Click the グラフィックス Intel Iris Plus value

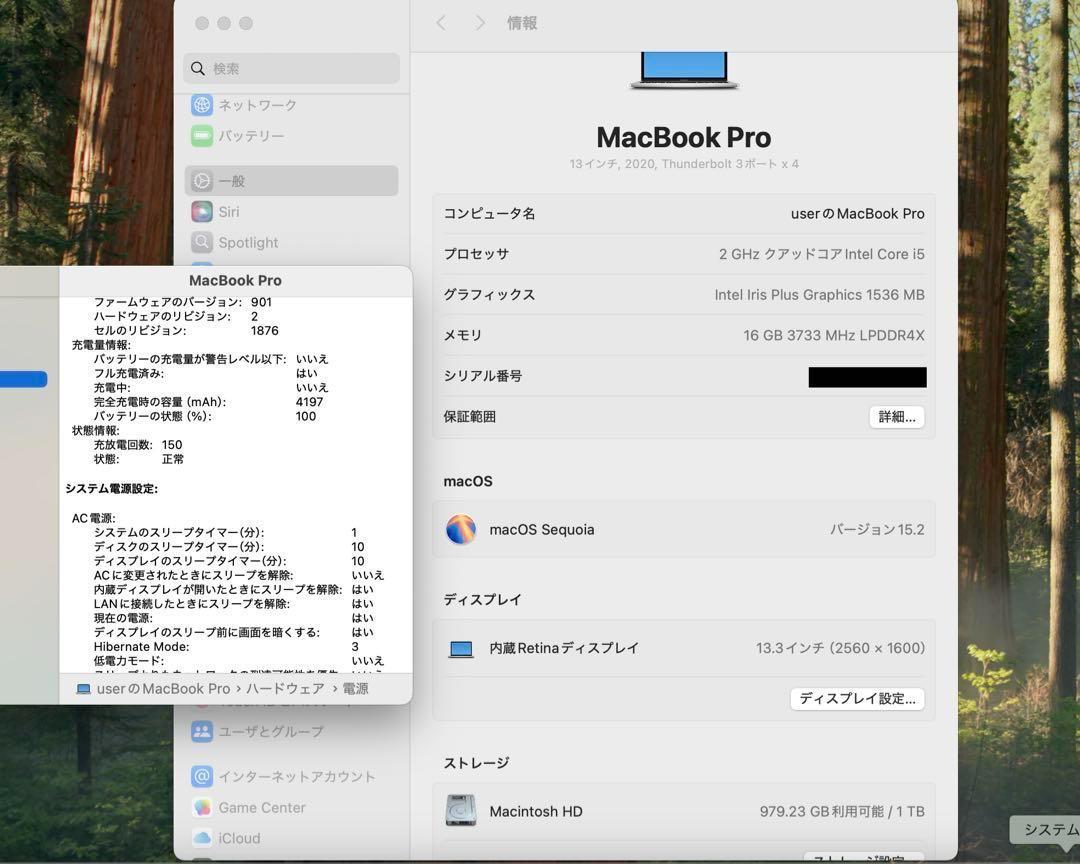click(x=820, y=295)
